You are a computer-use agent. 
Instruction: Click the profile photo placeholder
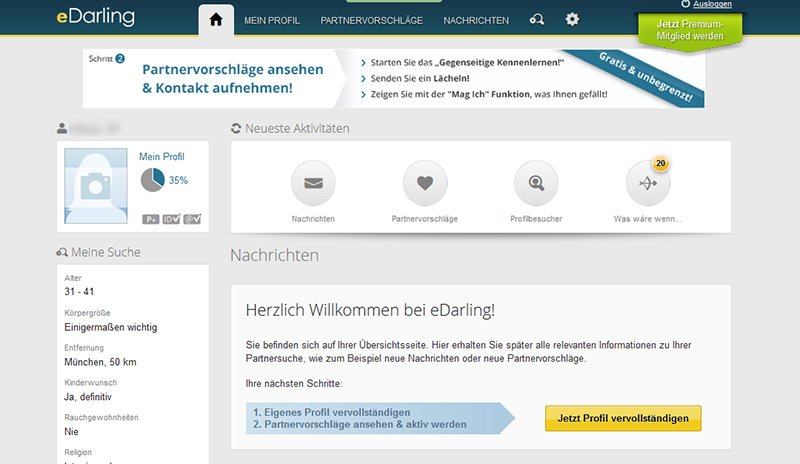(x=96, y=186)
